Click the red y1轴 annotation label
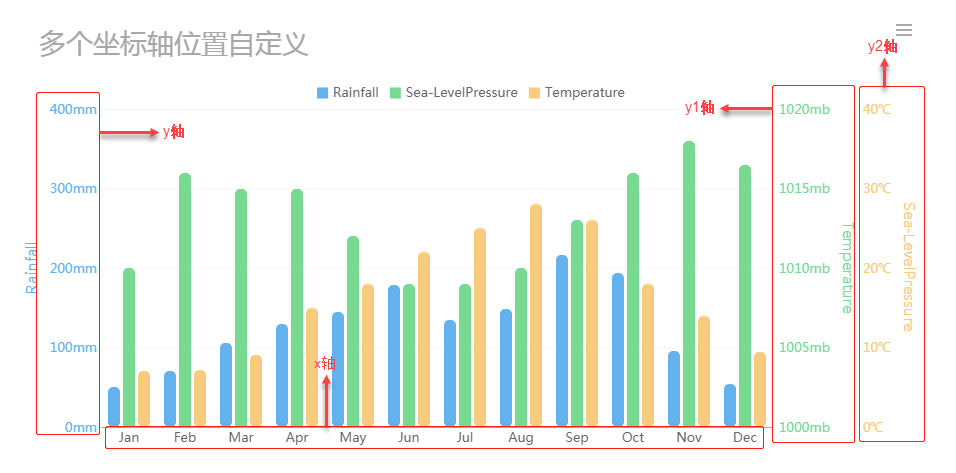Viewport: 956px width, 473px height. pyautogui.click(x=699, y=108)
